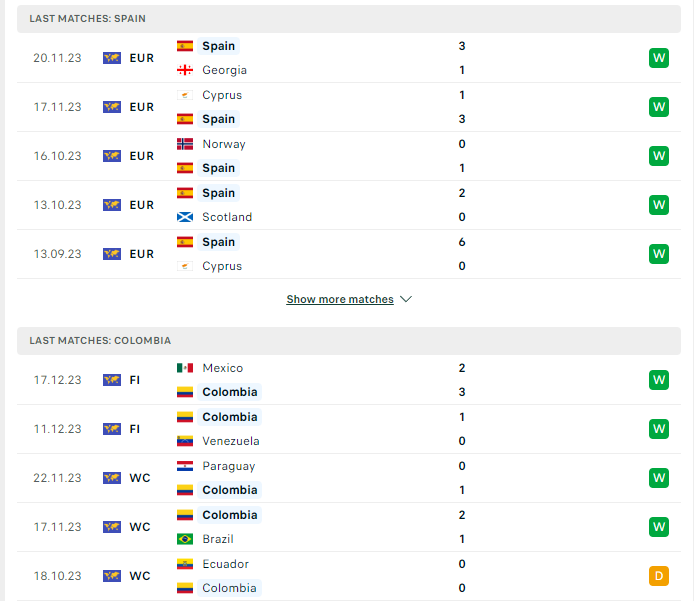Click the Ecuador flag icon
Viewport: 694px width, 601px height.
(185, 564)
